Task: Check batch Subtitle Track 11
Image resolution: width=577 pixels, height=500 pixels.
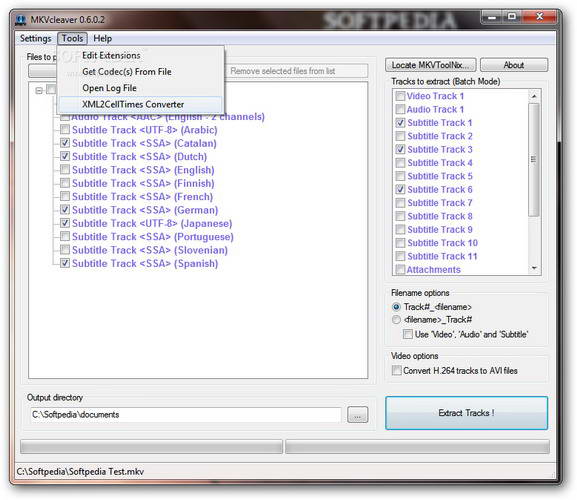Action: pos(400,256)
